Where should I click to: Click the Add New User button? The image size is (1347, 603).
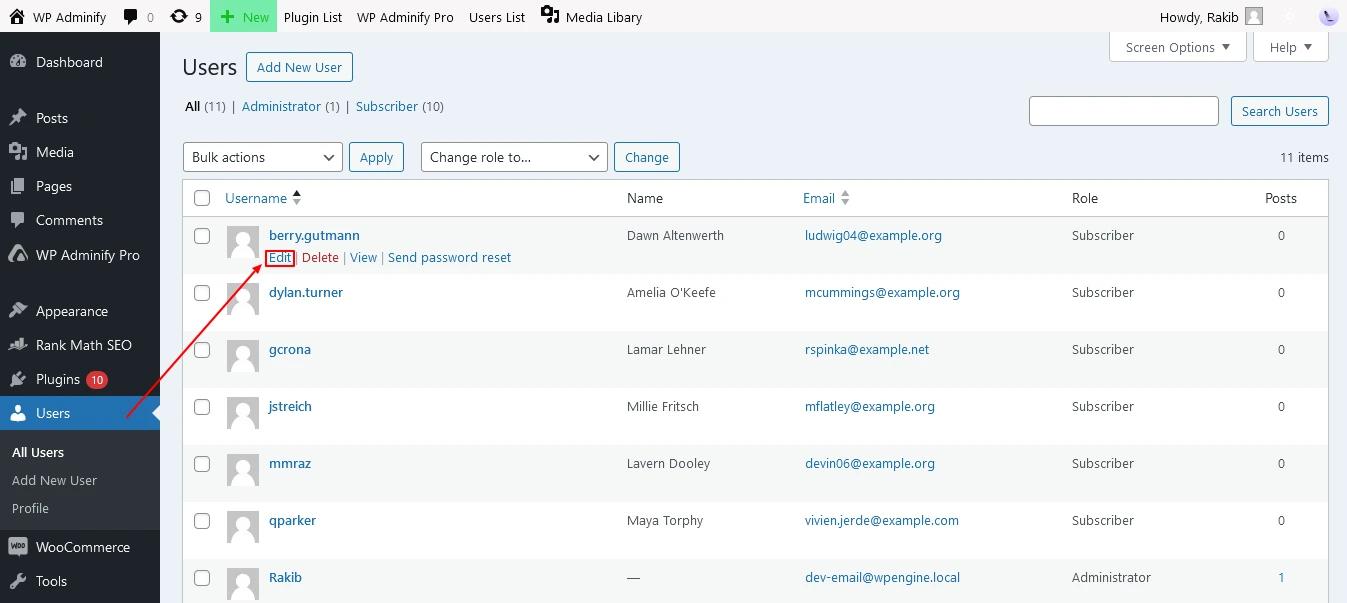point(299,67)
